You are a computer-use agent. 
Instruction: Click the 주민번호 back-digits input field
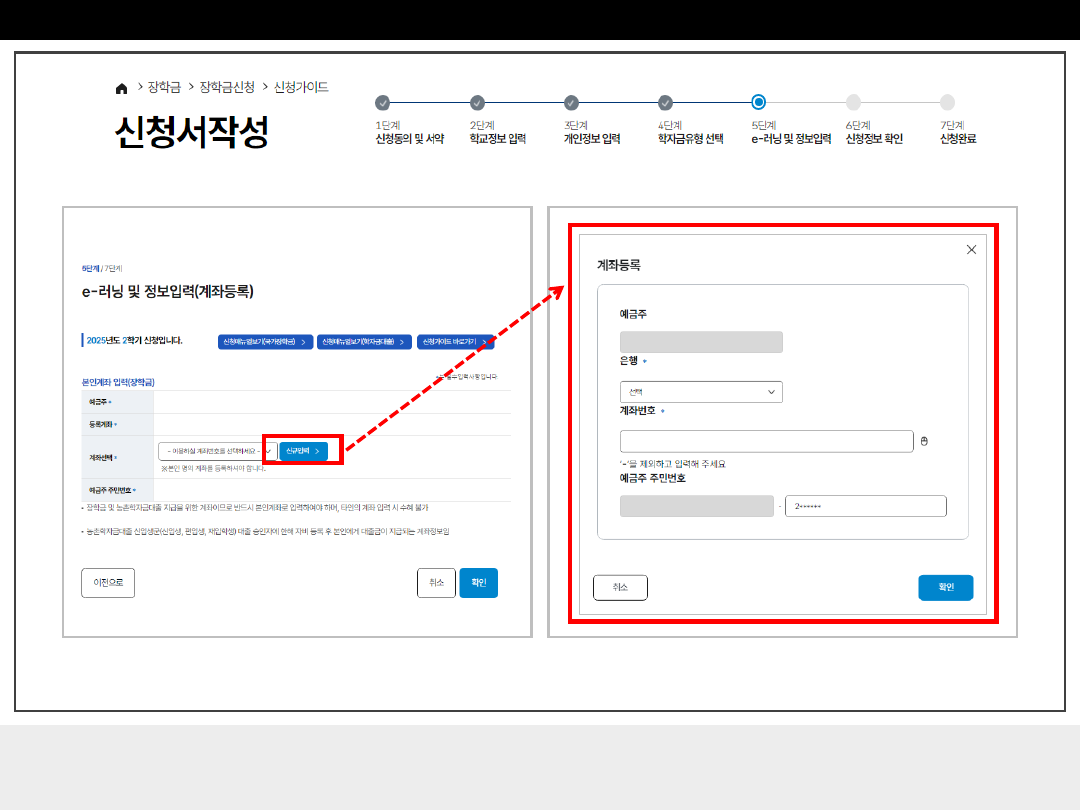(x=865, y=506)
